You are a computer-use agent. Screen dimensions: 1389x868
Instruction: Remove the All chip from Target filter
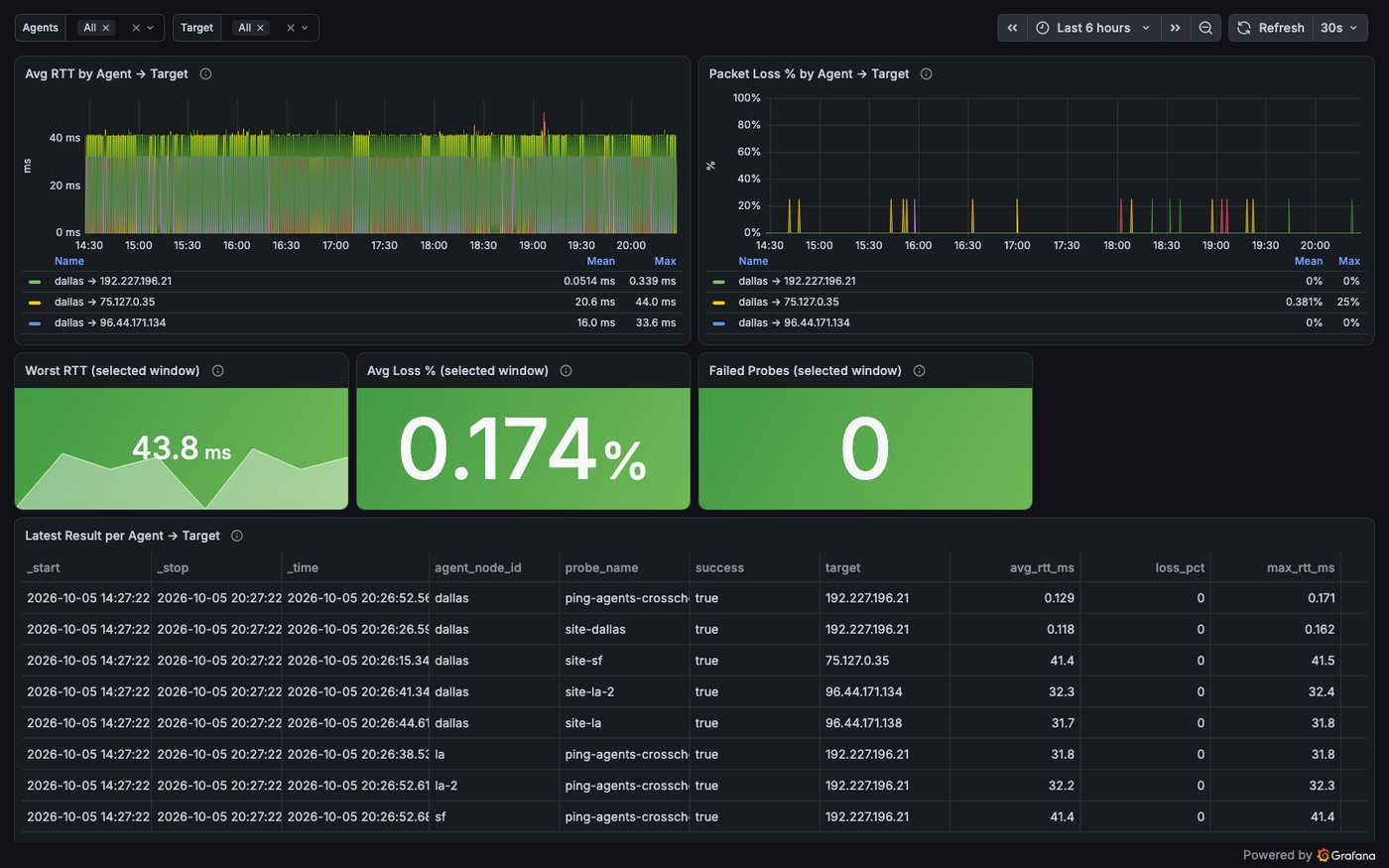click(x=261, y=28)
